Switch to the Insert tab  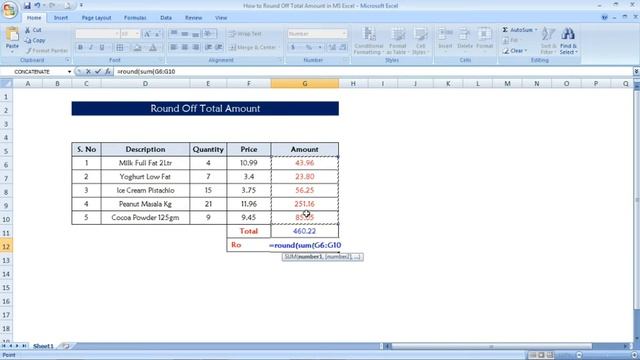[x=61, y=18]
